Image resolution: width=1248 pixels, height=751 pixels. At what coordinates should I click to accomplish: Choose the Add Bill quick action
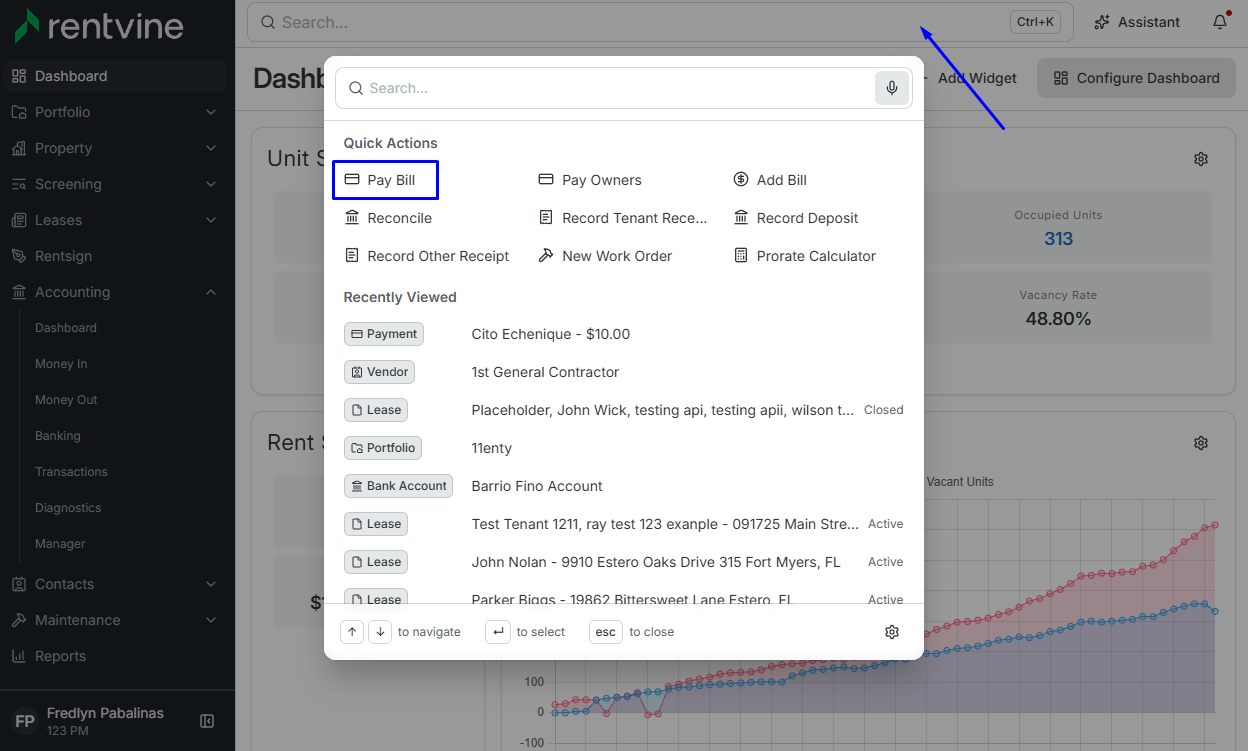[x=770, y=180]
